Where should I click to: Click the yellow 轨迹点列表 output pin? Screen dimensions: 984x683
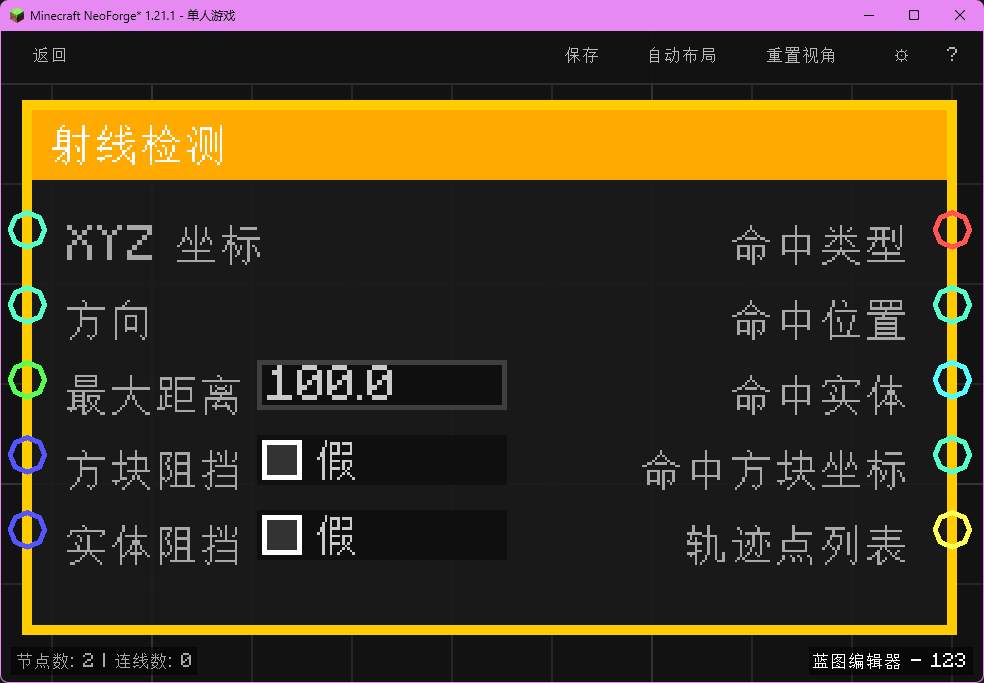(953, 531)
